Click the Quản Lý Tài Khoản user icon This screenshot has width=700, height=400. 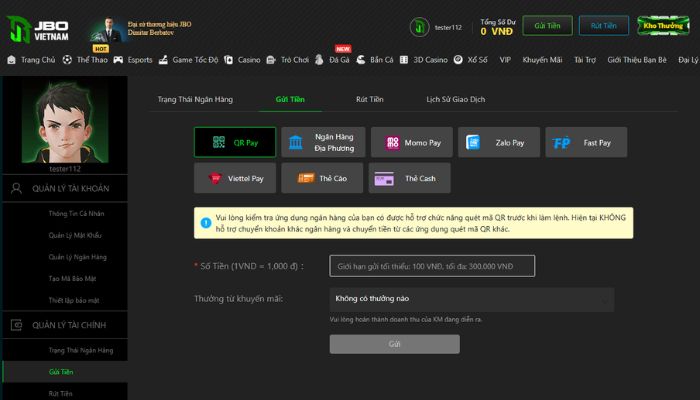16,188
